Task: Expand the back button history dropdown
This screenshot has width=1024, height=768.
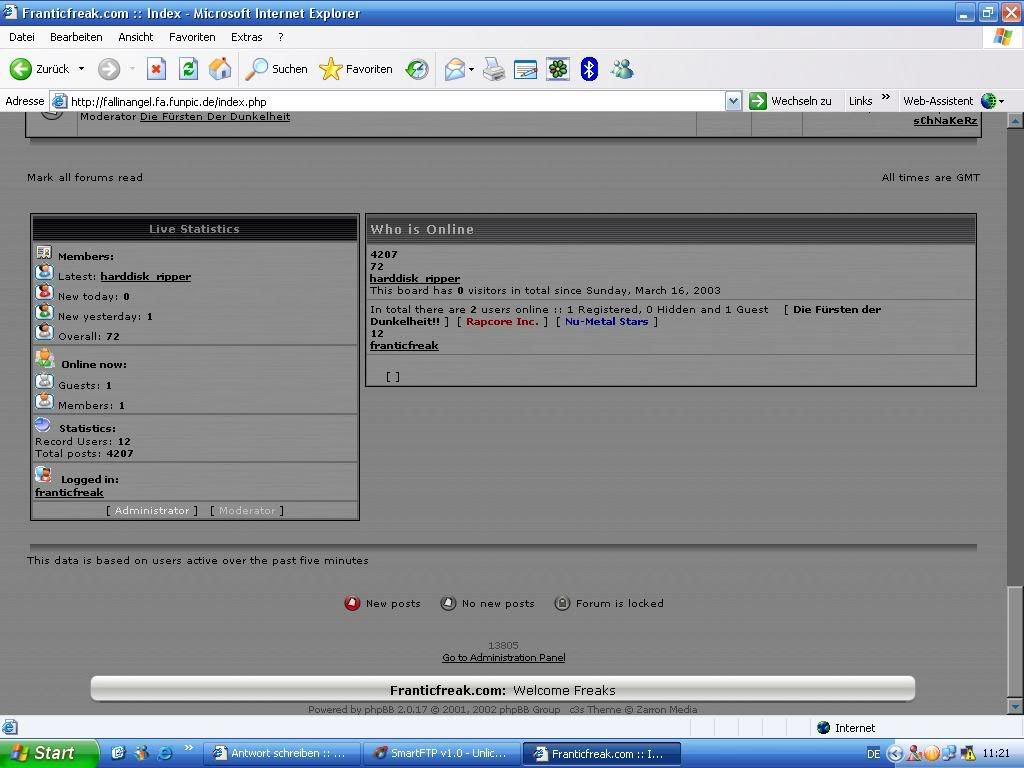Action: pyautogui.click(x=82, y=69)
